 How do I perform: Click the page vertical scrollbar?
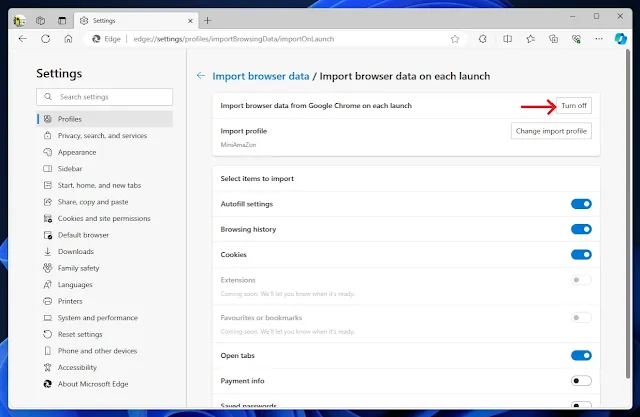(x=628, y=213)
